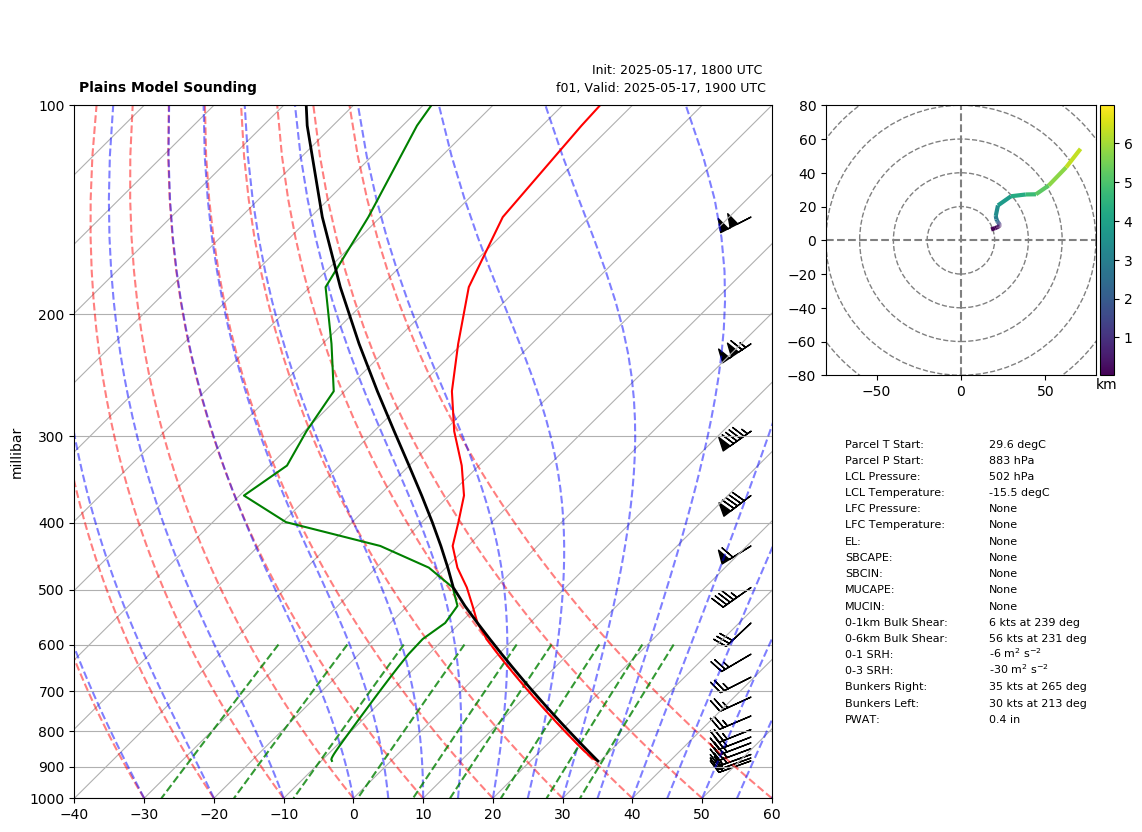Click the hodograph height colorbar

point(1107,240)
